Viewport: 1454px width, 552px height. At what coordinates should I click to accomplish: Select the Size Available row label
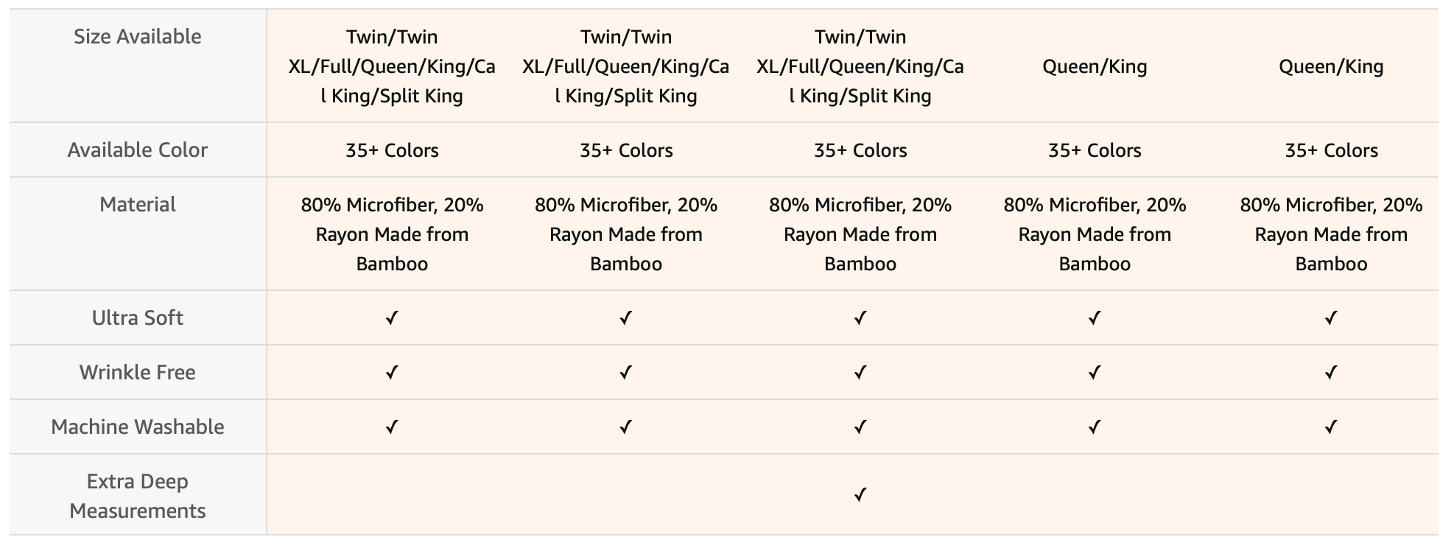point(138,37)
